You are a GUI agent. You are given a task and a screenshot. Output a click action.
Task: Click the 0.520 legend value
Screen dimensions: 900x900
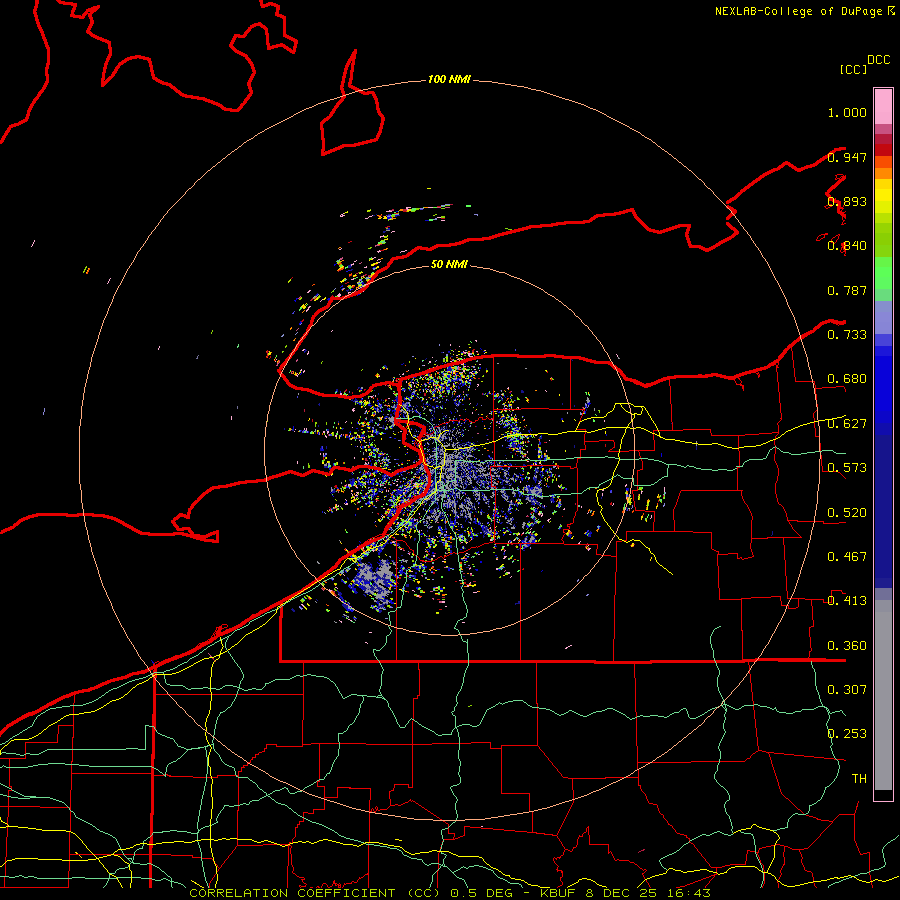coord(847,513)
